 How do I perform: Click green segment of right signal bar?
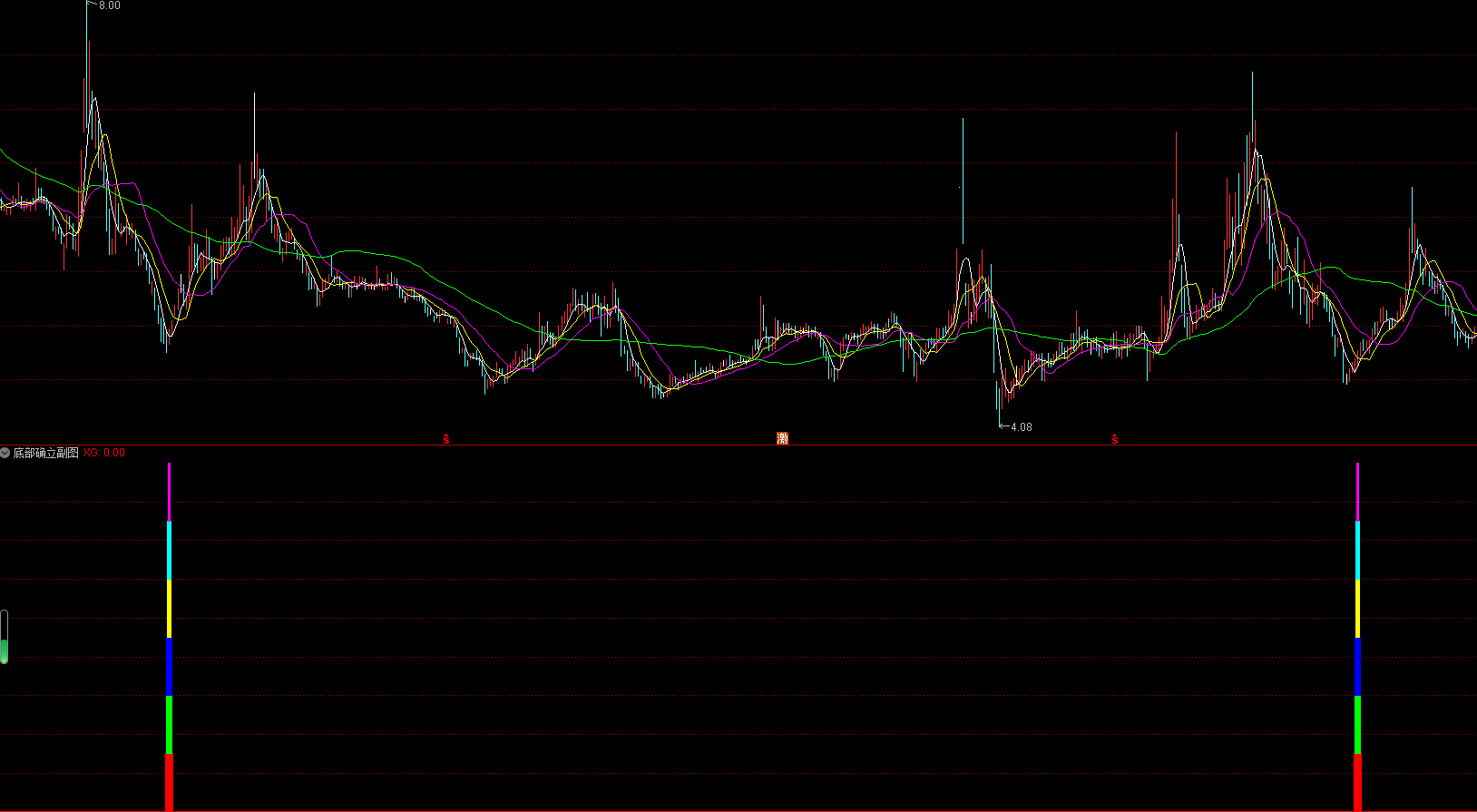[1357, 725]
